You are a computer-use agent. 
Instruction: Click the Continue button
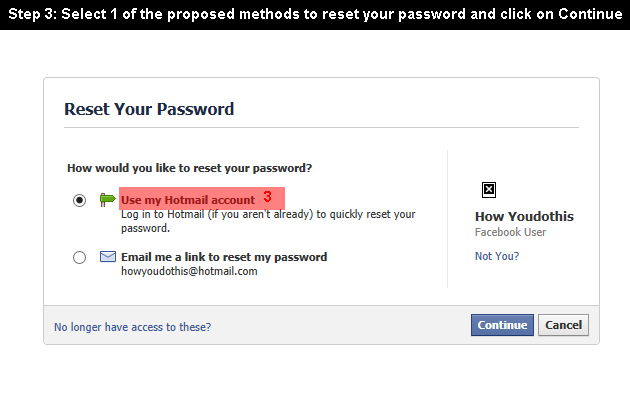pos(502,325)
